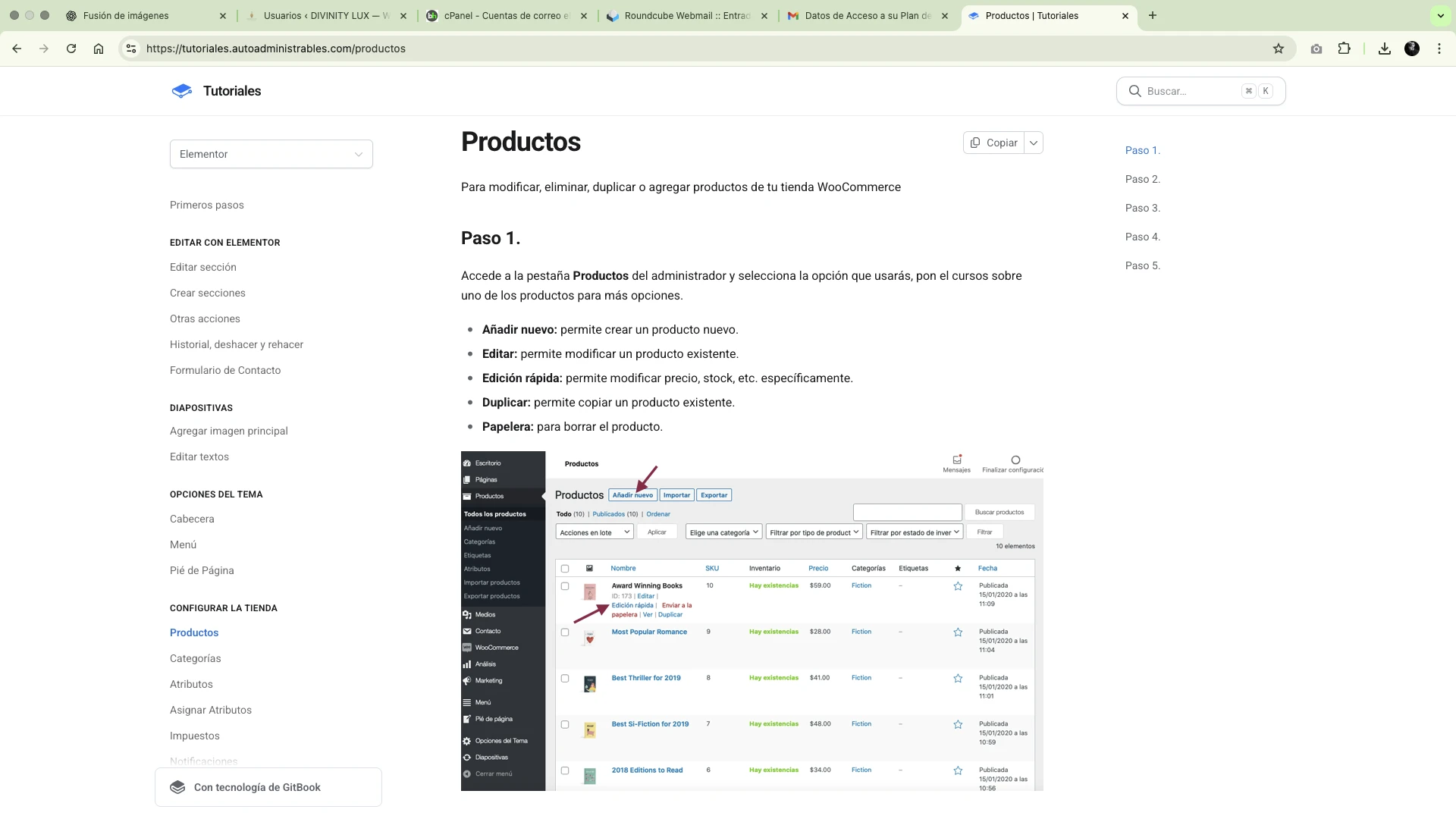Open a new browser tab

pos(1153,15)
